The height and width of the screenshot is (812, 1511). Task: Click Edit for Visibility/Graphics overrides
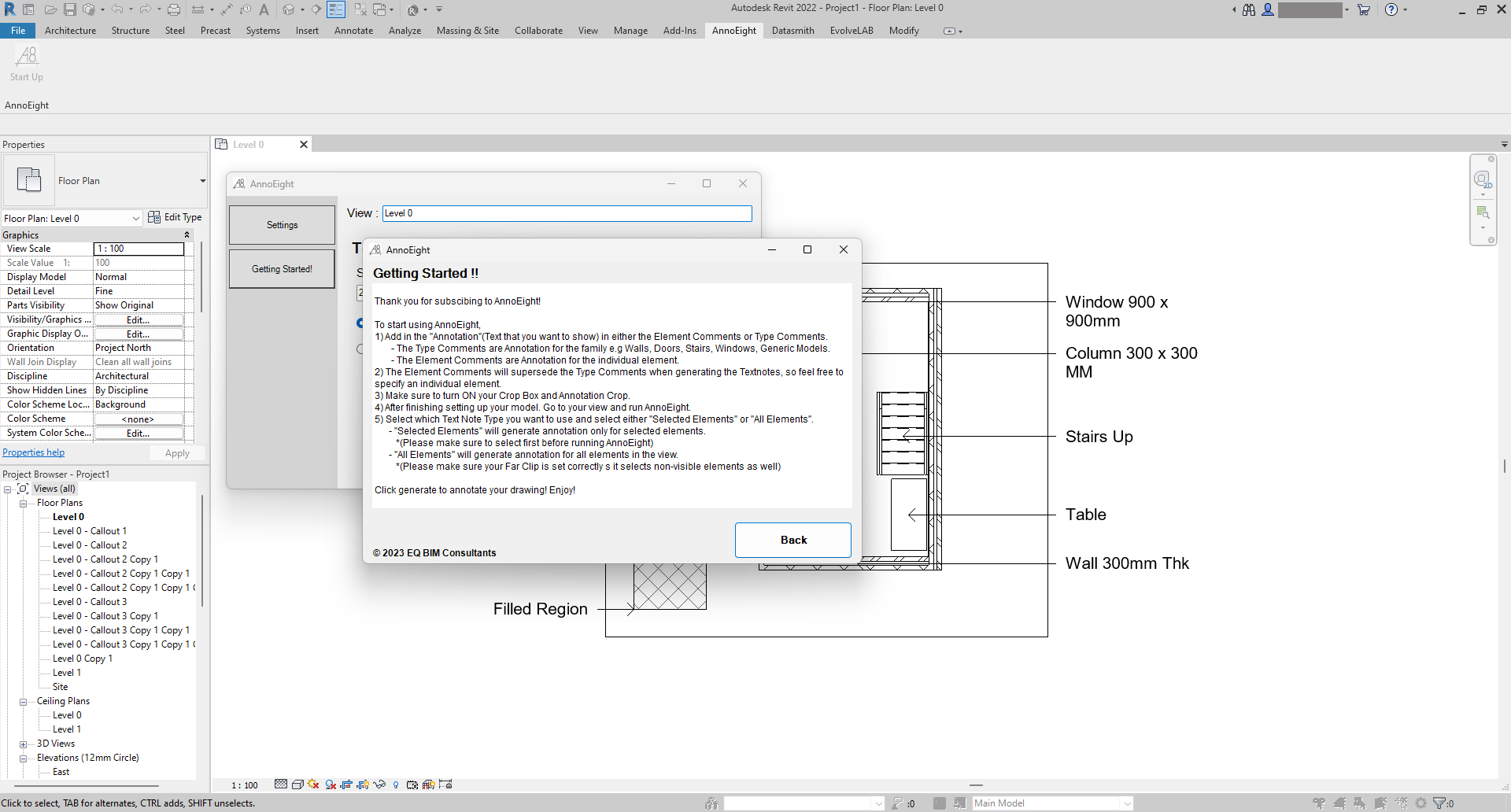139,319
